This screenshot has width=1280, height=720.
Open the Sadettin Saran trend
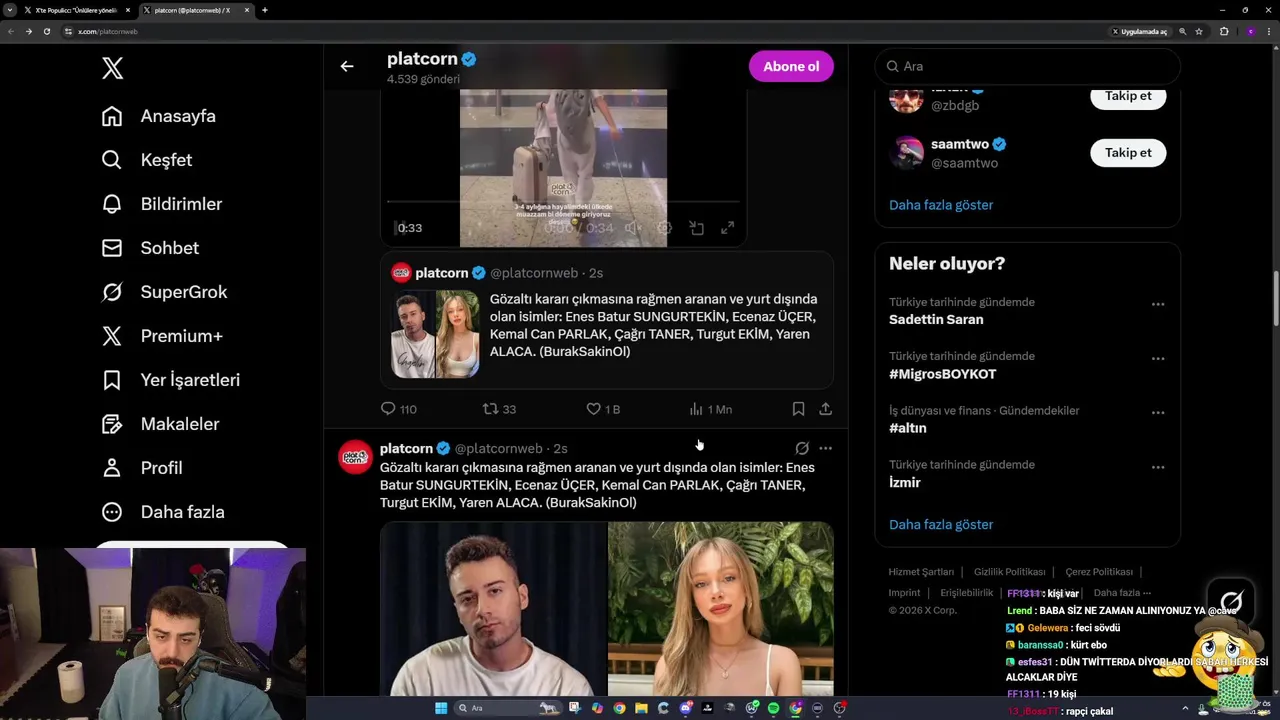936,320
